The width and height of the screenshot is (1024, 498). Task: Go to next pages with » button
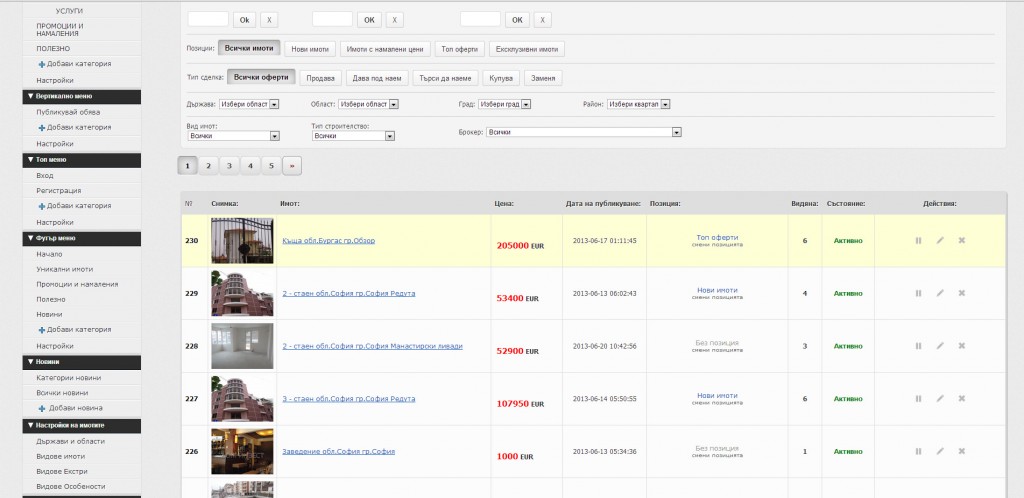click(292, 166)
